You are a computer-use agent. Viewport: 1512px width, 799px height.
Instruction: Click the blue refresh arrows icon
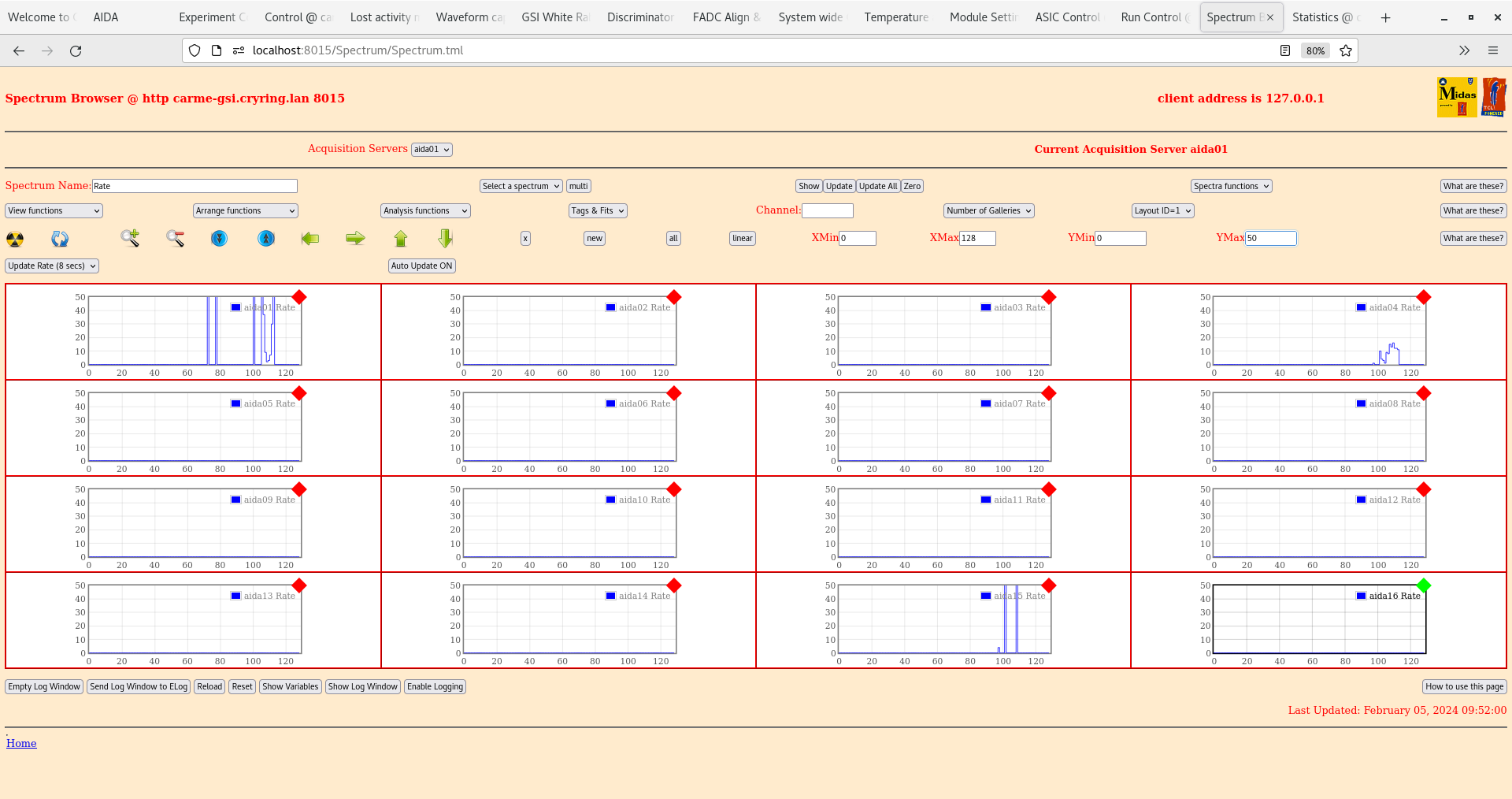pos(60,239)
